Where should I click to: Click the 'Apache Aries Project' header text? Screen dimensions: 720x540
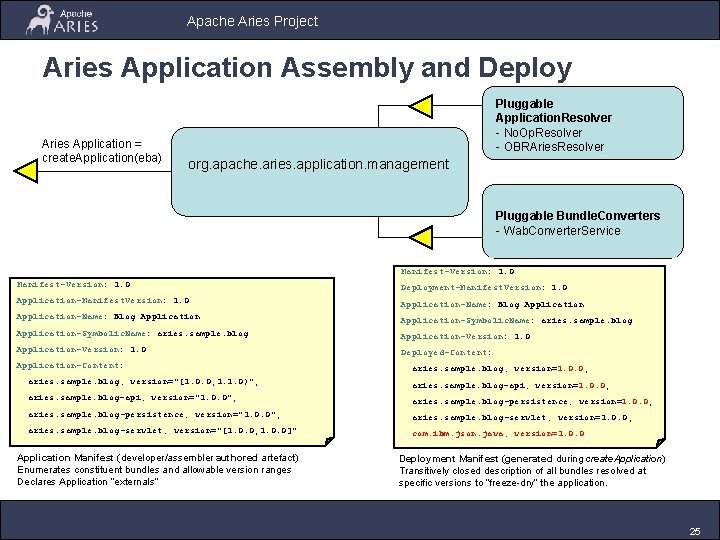[252, 21]
